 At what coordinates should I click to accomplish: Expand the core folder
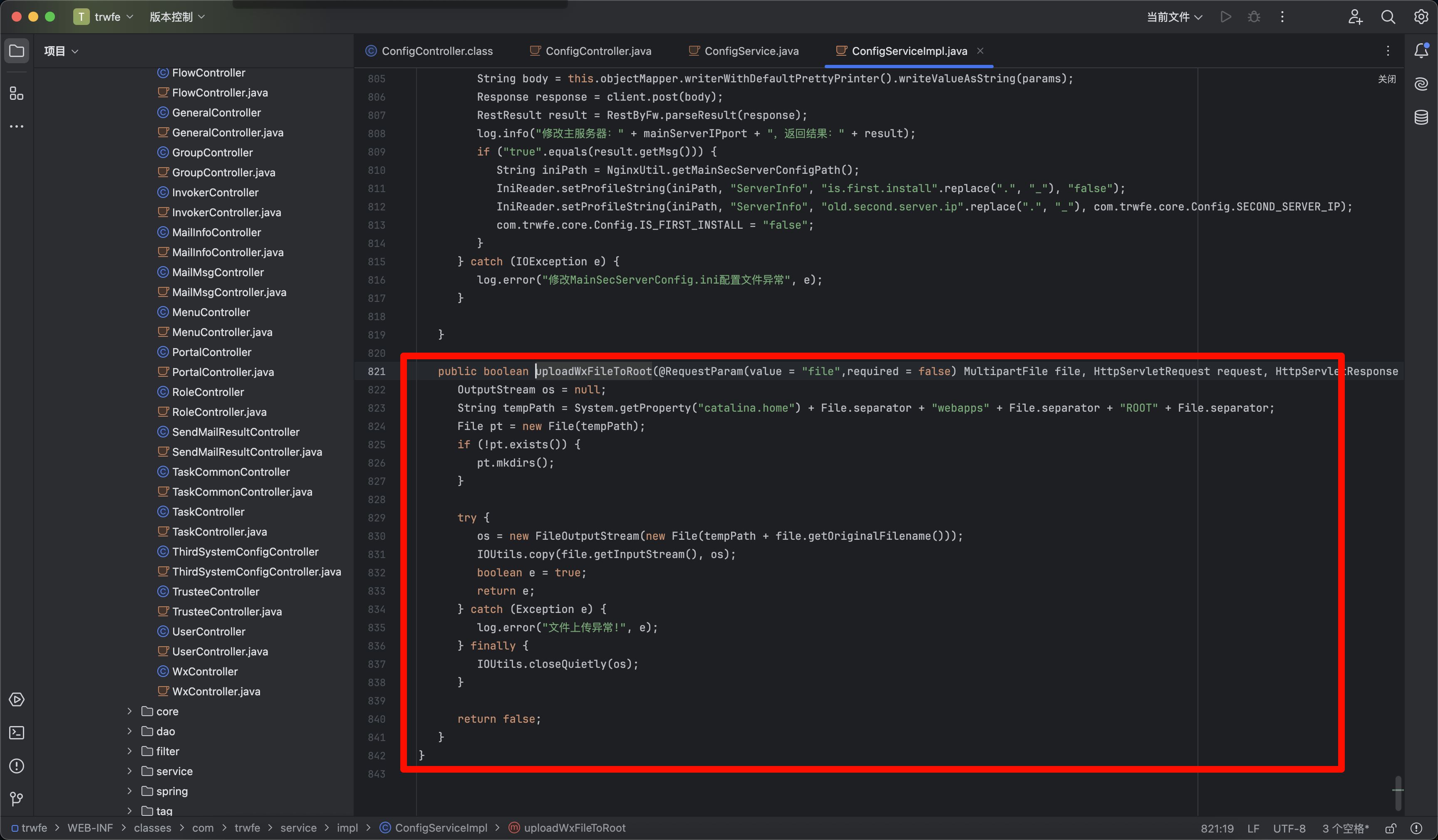click(129, 711)
